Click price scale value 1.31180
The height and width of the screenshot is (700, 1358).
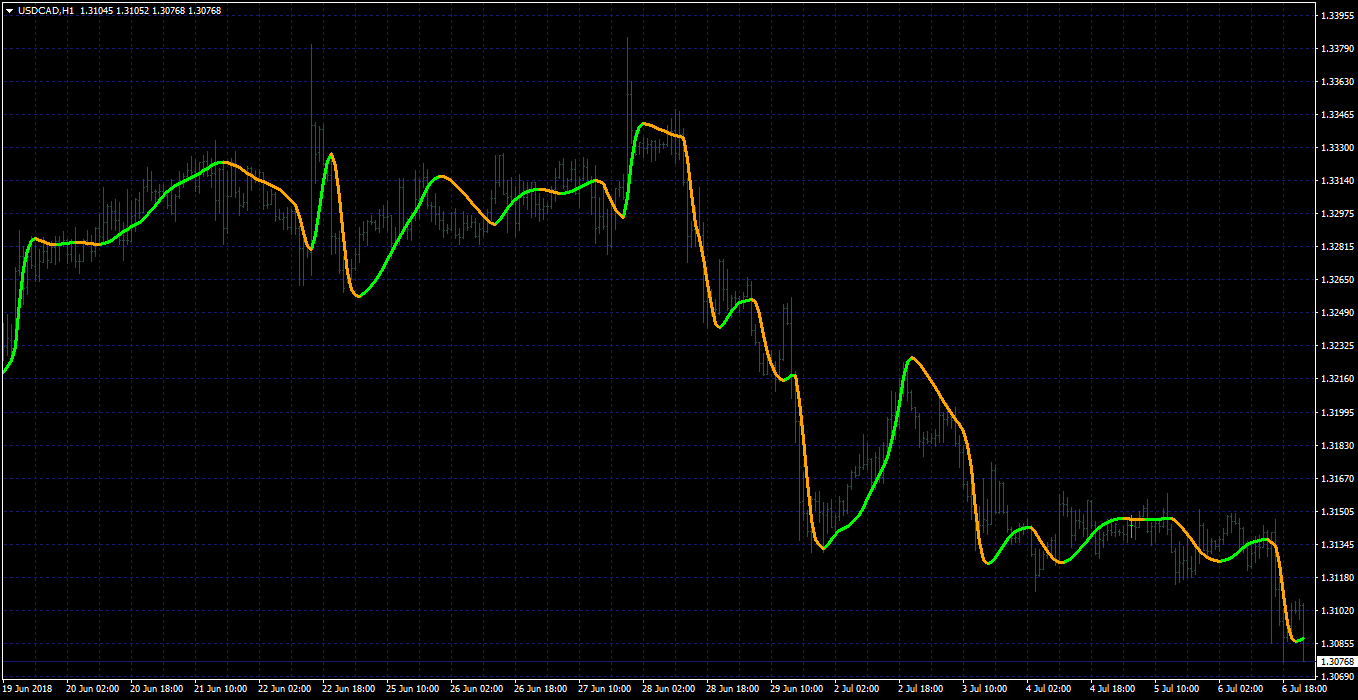point(1337,578)
